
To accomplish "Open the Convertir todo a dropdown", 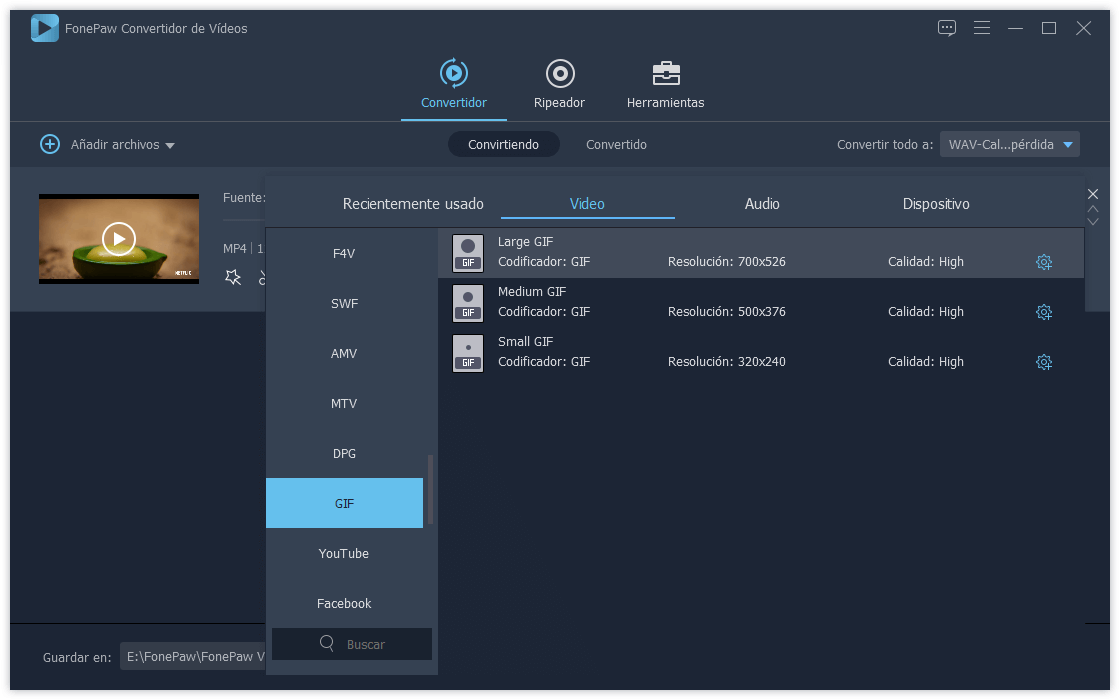I will [x=1009, y=144].
